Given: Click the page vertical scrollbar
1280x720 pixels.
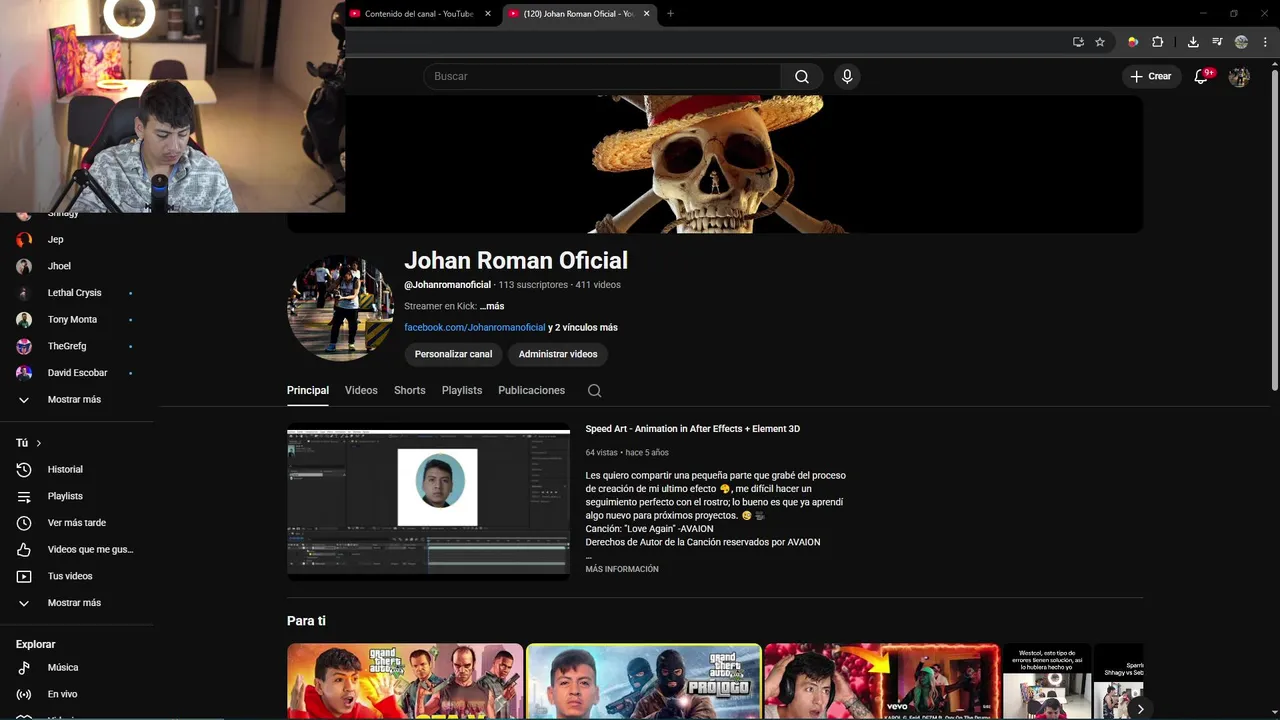Looking at the screenshot, I should point(1274,228).
